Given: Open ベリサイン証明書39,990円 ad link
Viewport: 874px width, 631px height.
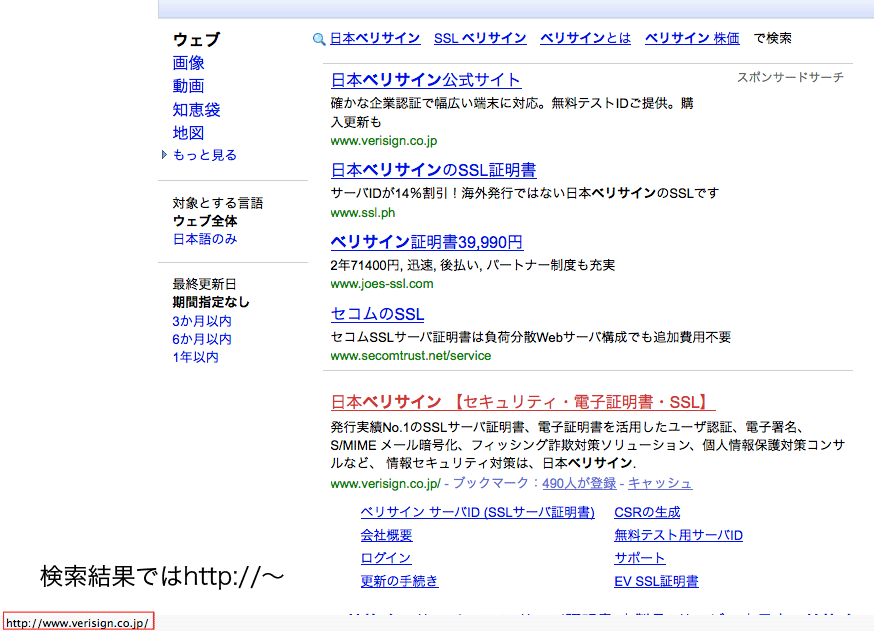Looking at the screenshot, I should click(426, 242).
